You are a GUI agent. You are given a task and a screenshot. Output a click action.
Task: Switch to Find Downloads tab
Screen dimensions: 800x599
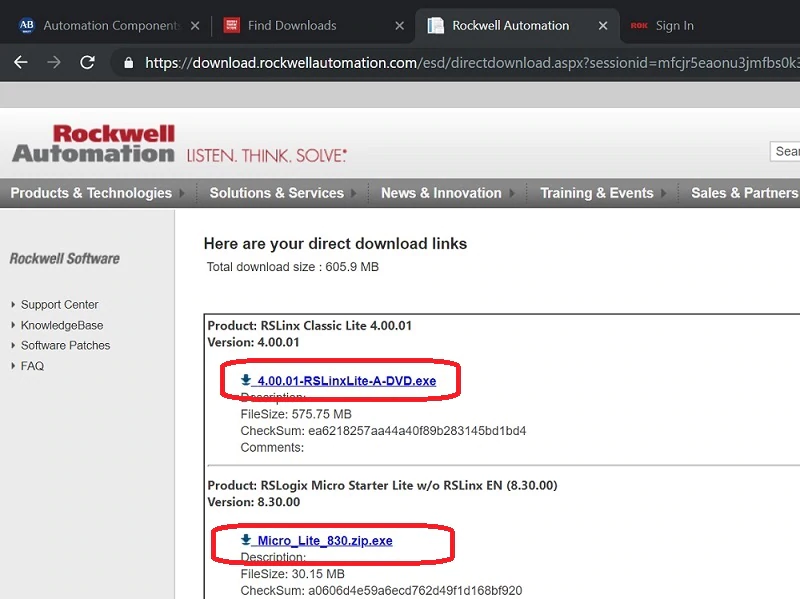tap(314, 26)
